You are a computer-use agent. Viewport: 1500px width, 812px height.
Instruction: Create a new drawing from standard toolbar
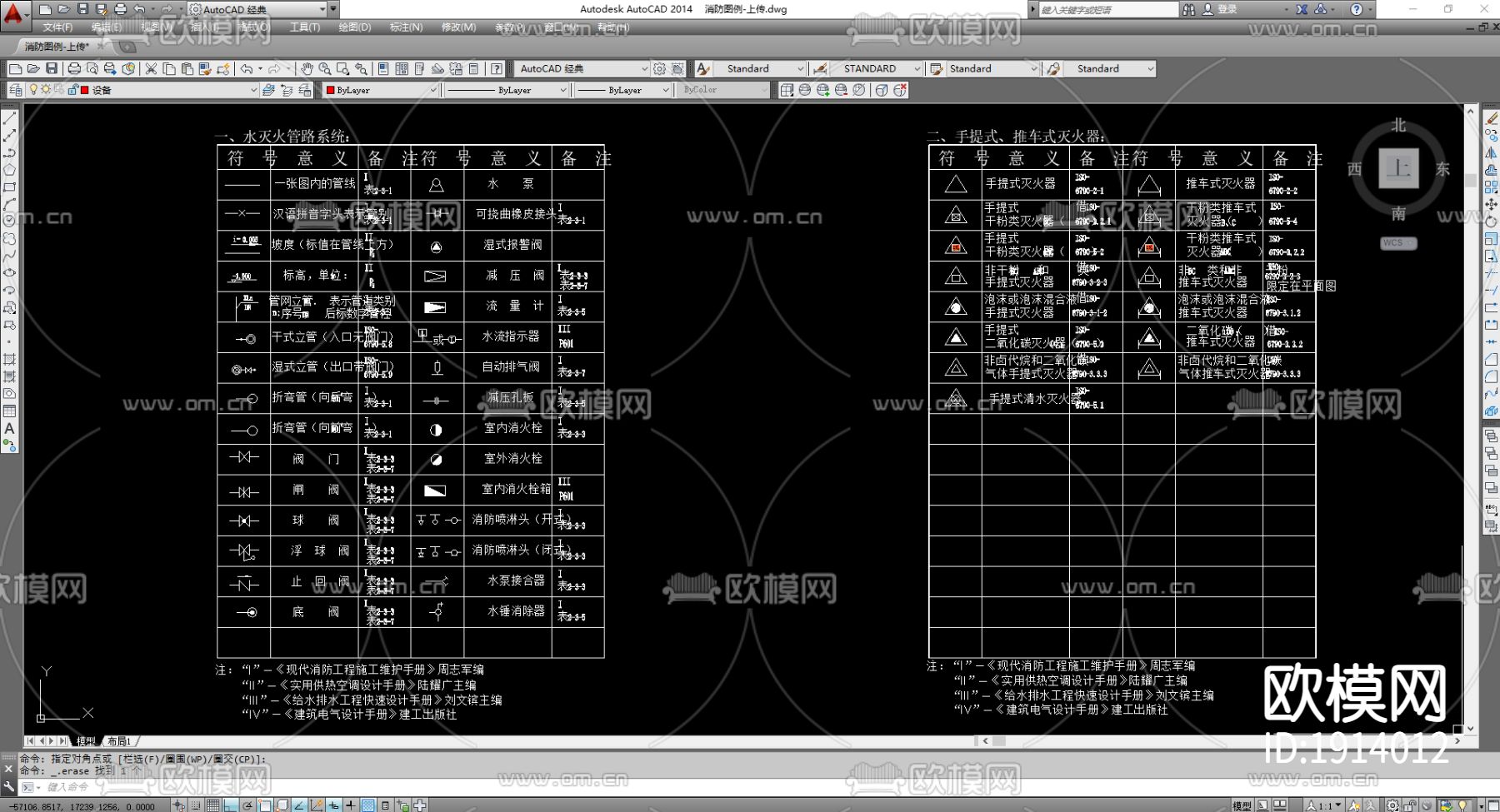coord(15,68)
